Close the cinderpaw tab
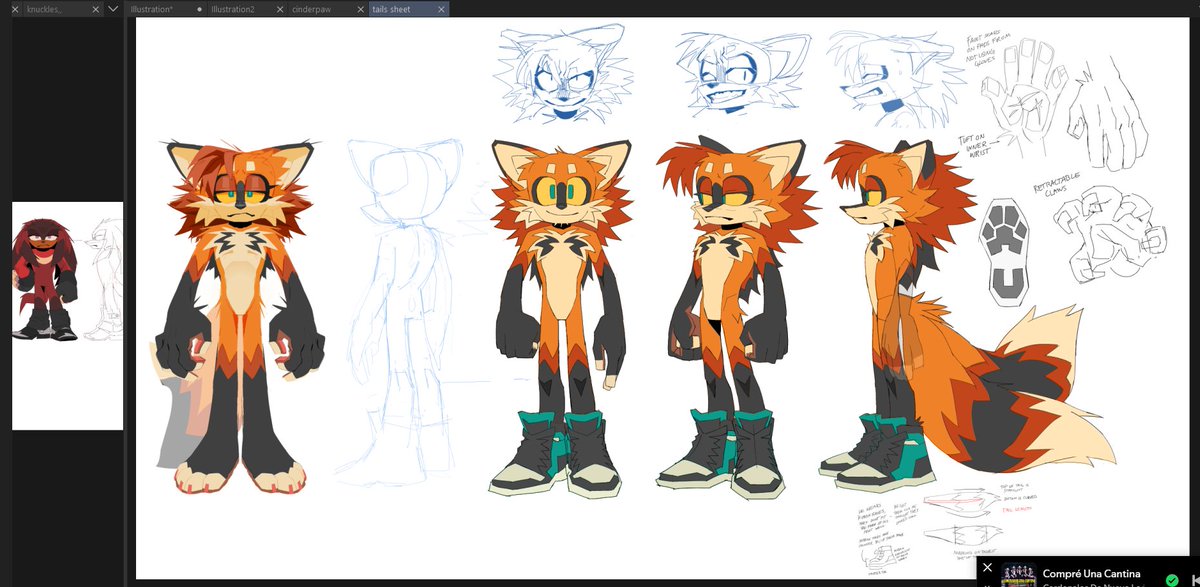Image resolution: width=1200 pixels, height=587 pixels. click(x=359, y=9)
